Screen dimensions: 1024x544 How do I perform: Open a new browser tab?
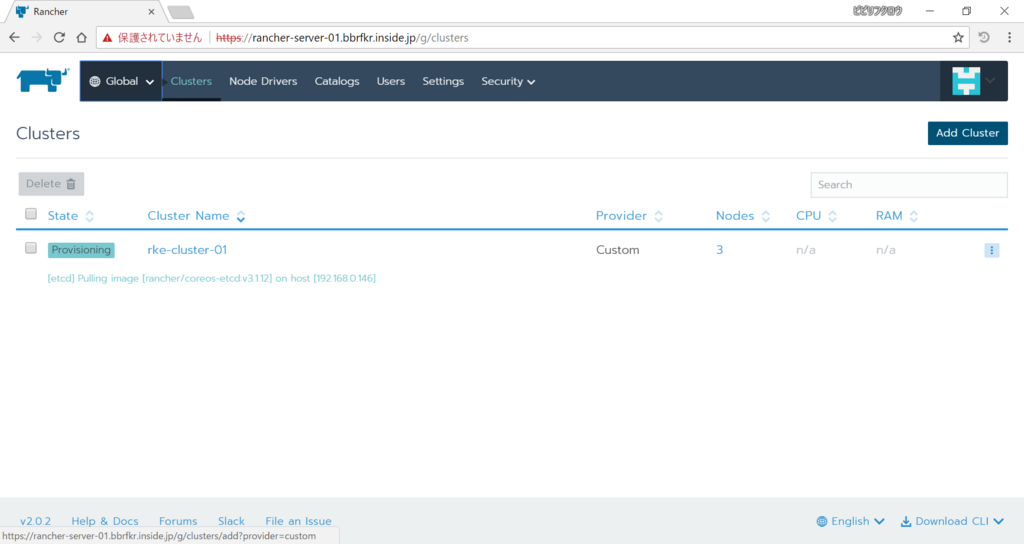point(180,12)
